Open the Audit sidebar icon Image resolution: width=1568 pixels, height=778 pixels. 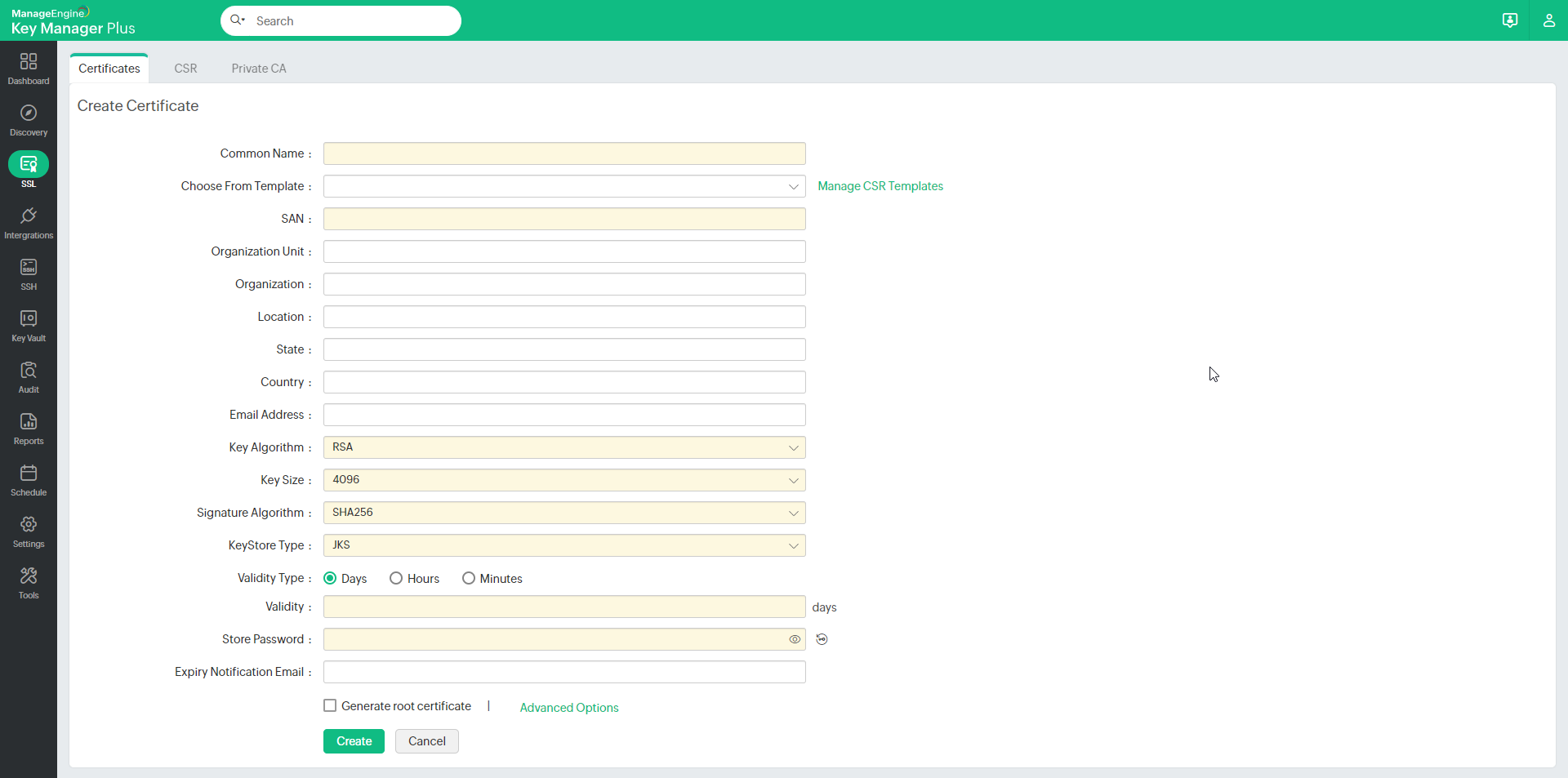point(29,370)
